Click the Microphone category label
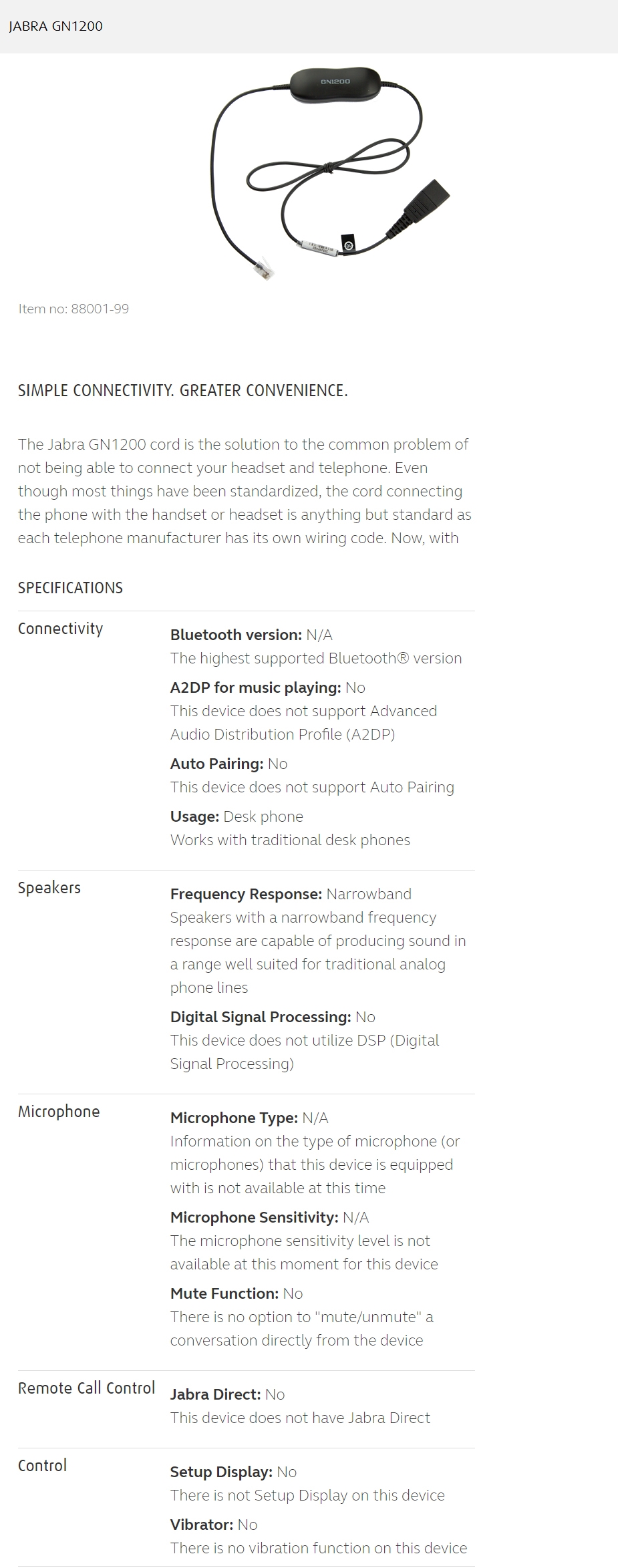The height and width of the screenshot is (1568, 618). point(59,1112)
